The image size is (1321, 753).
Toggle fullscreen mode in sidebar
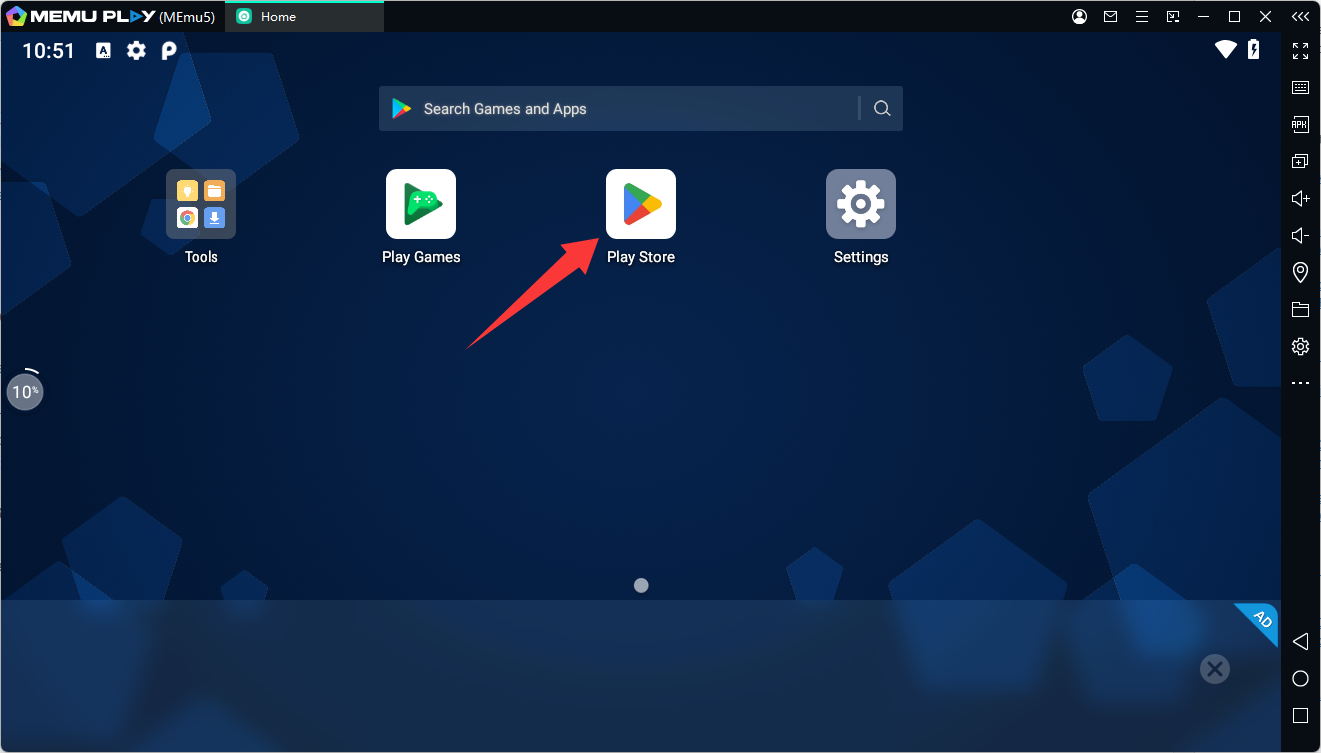point(1300,50)
